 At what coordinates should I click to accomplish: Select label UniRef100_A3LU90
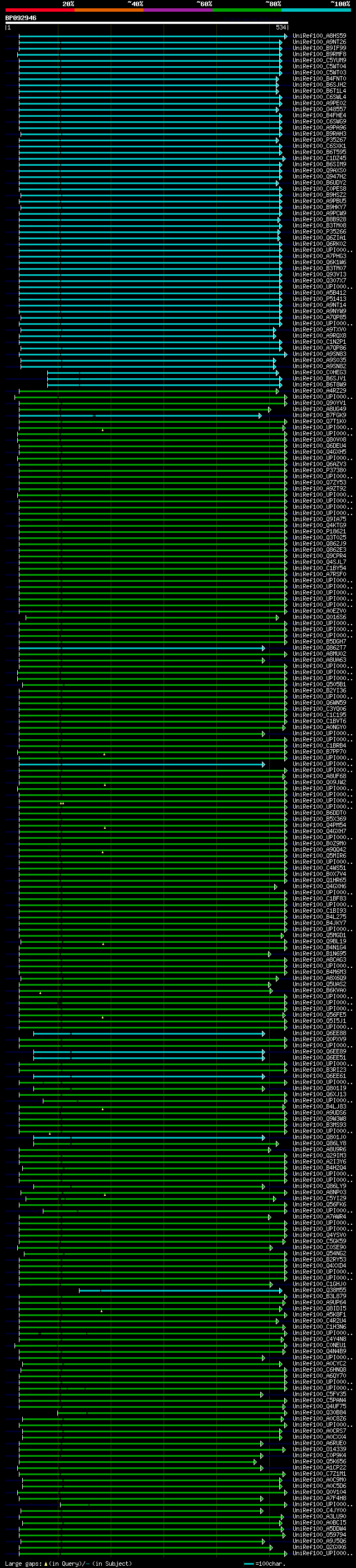point(319,1517)
